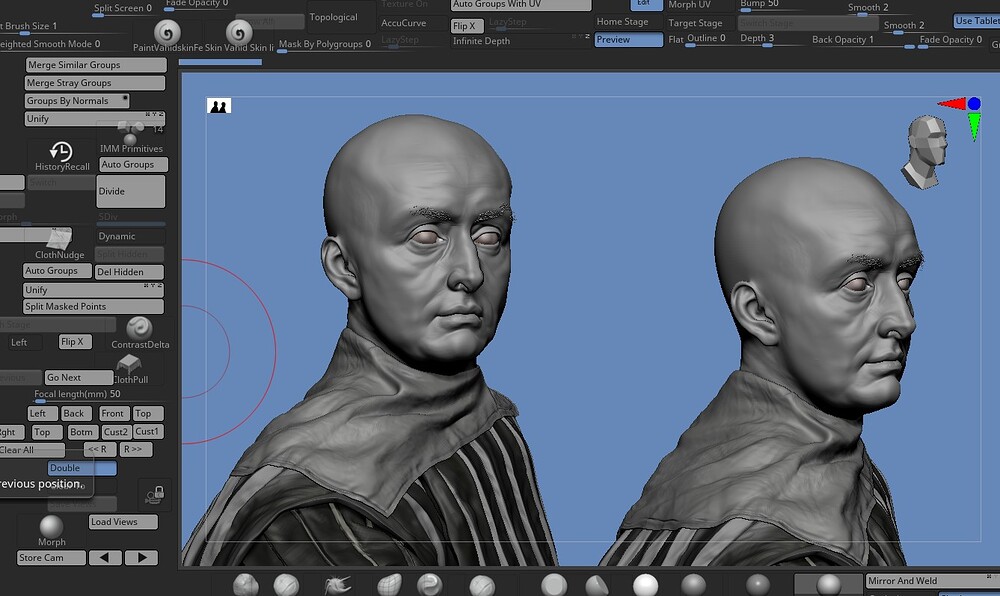Screen dimensions: 1000x596
Task: Click Merge Similar Groups
Action: (96, 65)
